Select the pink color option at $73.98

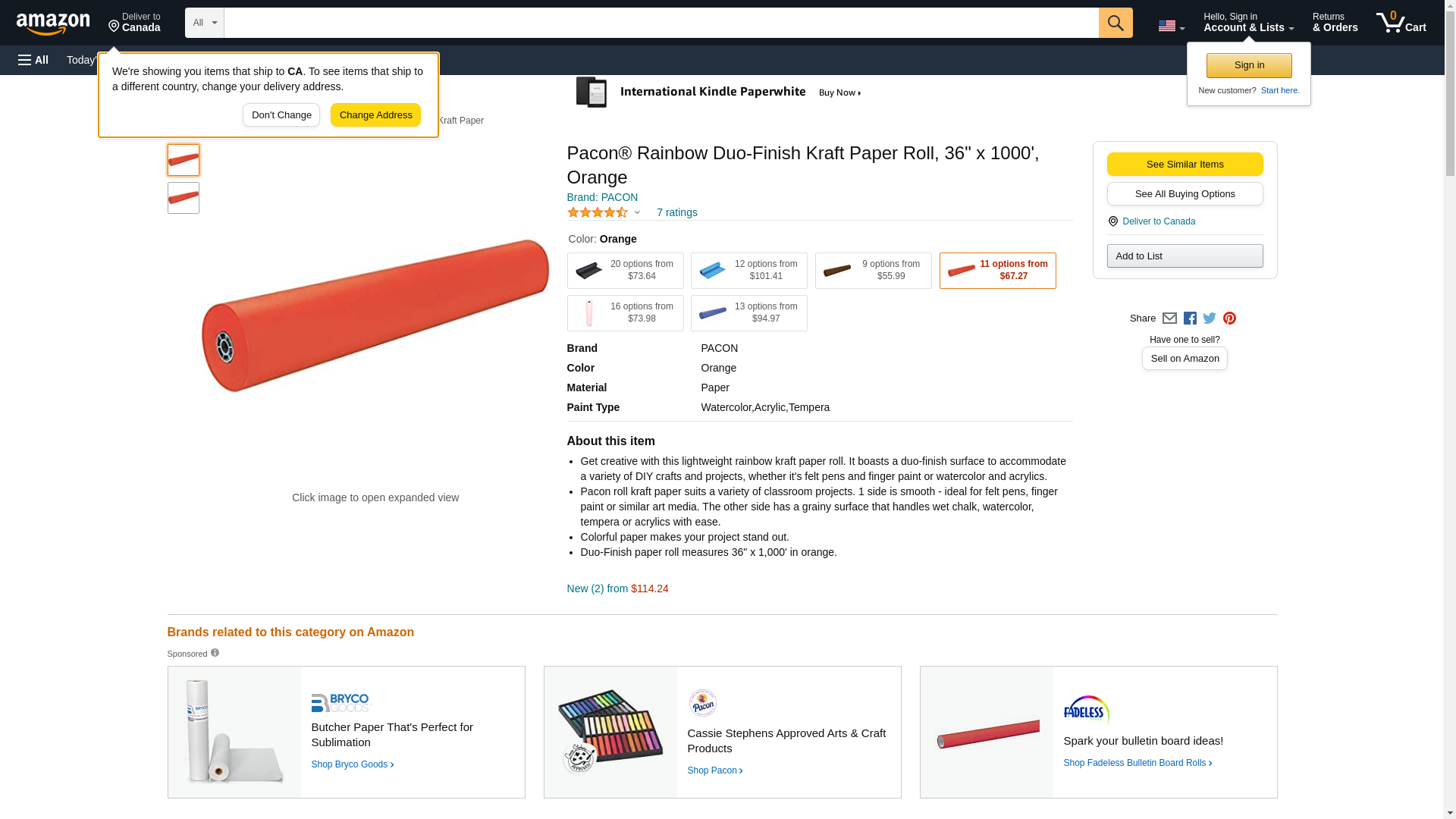[625, 313]
